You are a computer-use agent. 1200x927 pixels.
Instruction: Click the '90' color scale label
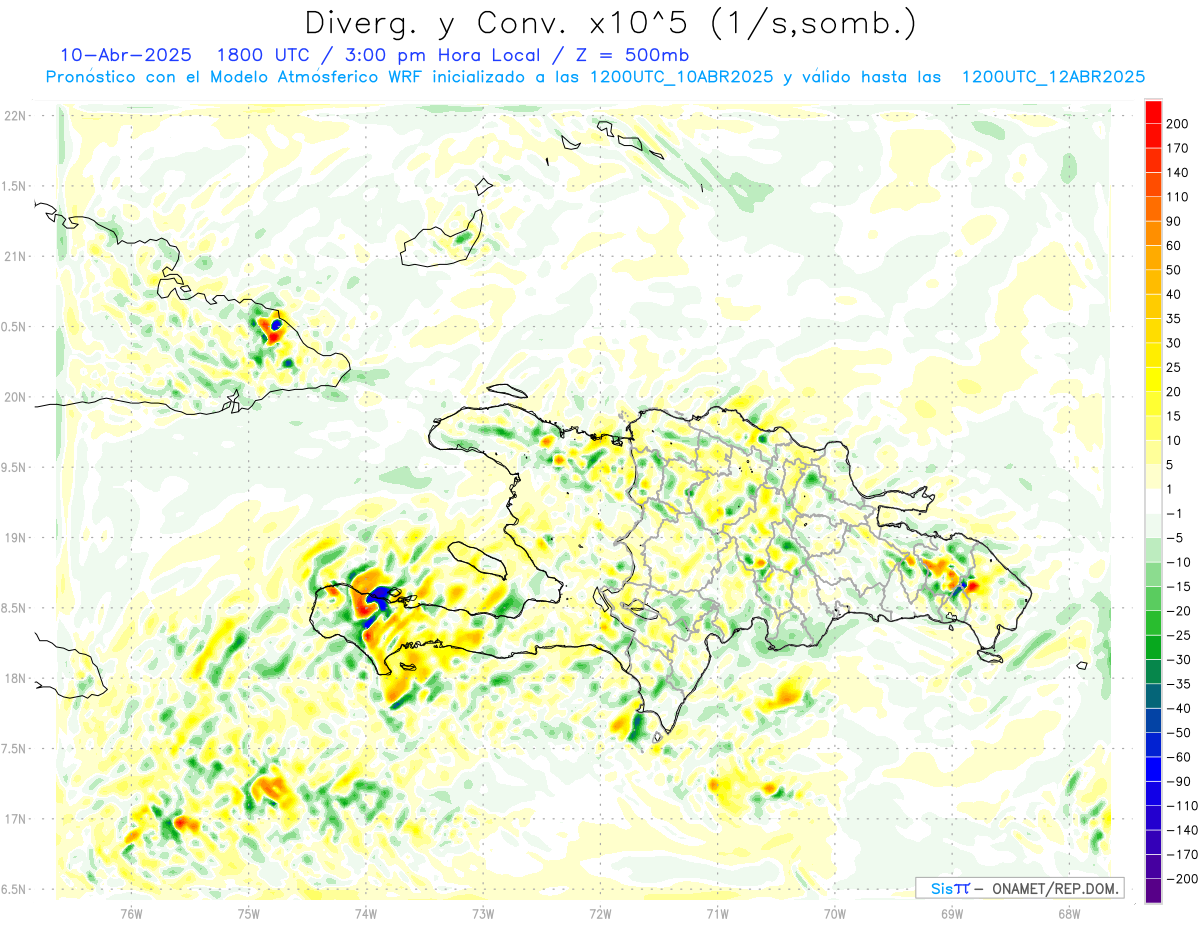(1176, 221)
